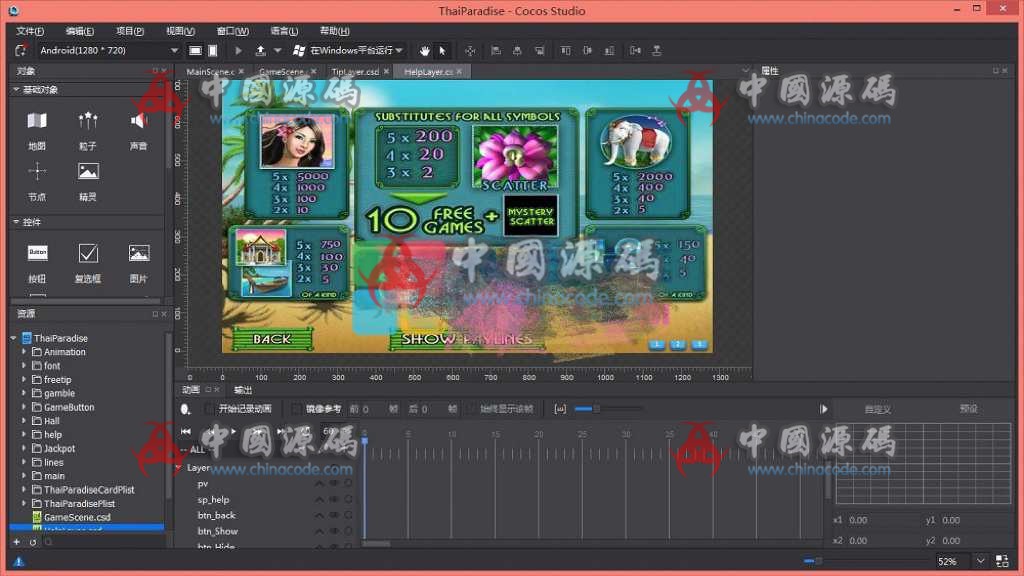
Task: Add a Sound (声音) object
Action: (138, 131)
